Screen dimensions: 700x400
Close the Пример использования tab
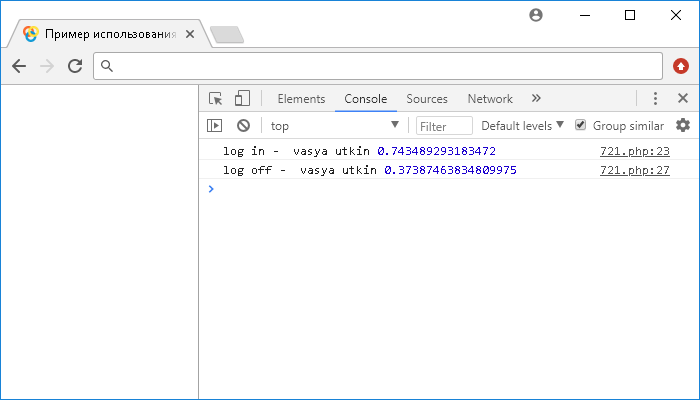pos(190,34)
